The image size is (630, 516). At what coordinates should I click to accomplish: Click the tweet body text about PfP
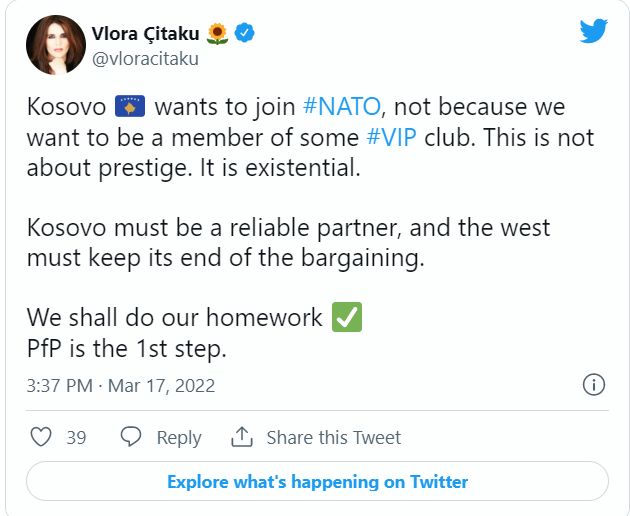(x=127, y=348)
